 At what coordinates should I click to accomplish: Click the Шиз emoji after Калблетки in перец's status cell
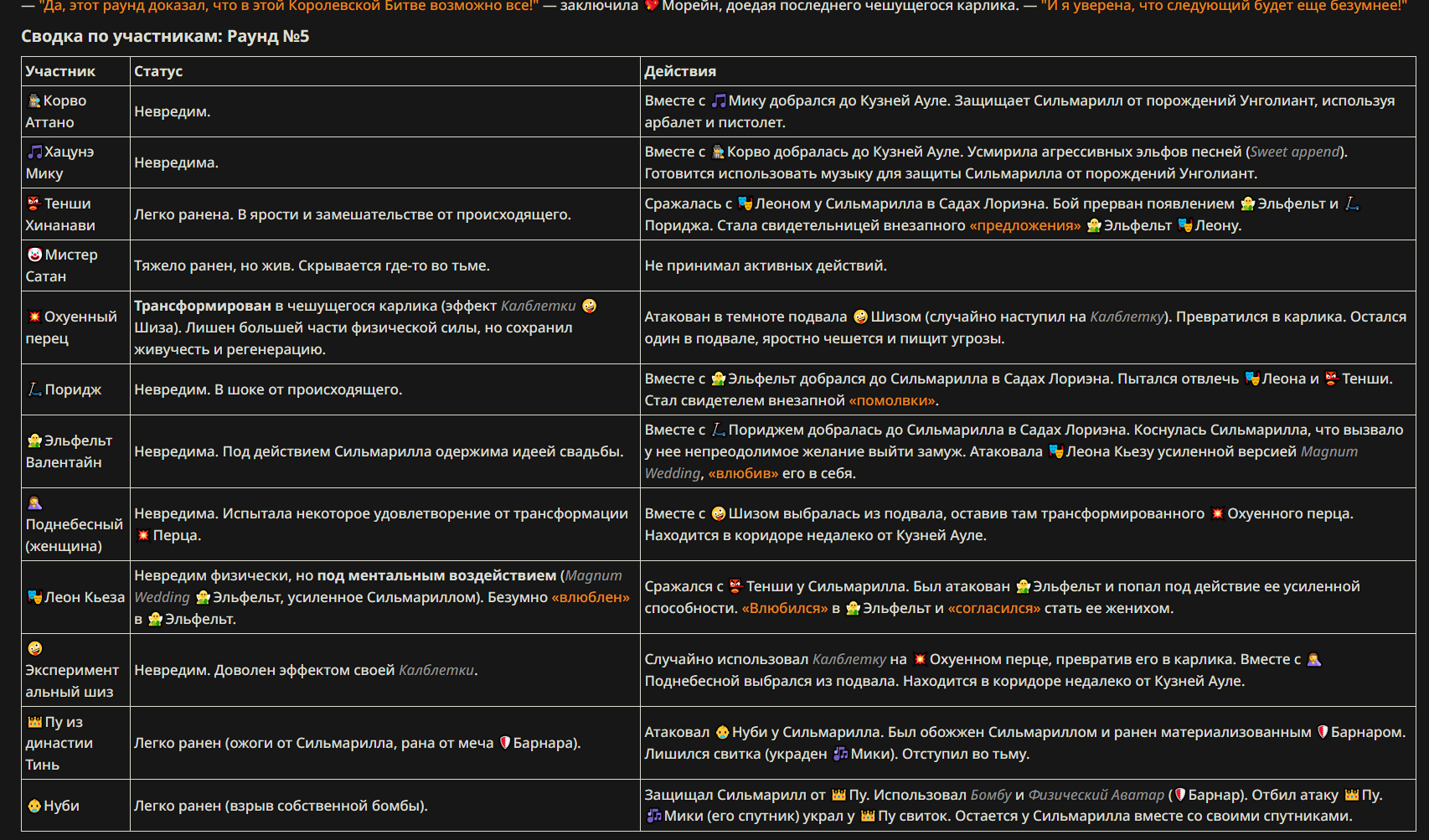click(590, 306)
